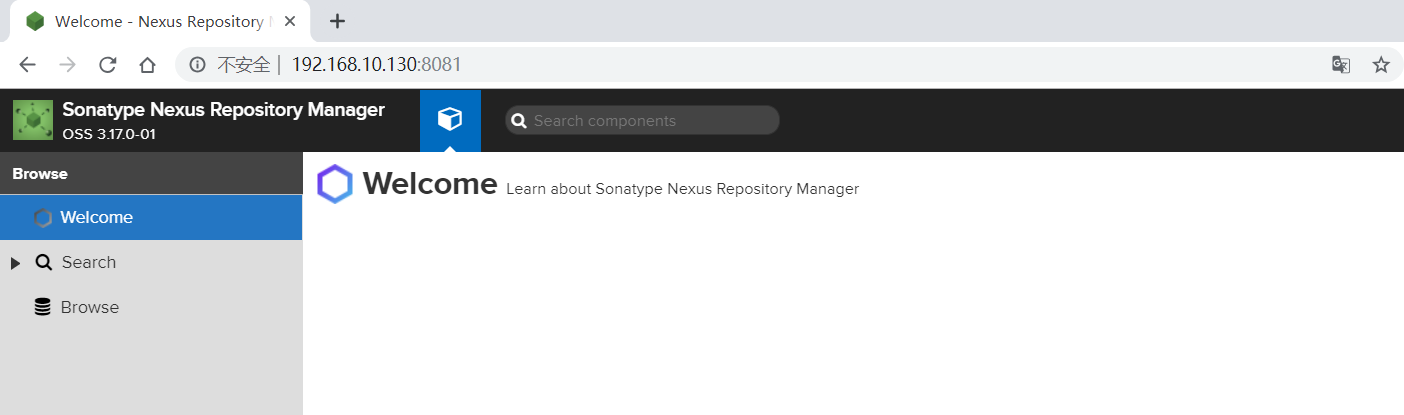Click the OSS 3.17.0-01 version text
The height and width of the screenshot is (415, 1404).
coord(108,134)
